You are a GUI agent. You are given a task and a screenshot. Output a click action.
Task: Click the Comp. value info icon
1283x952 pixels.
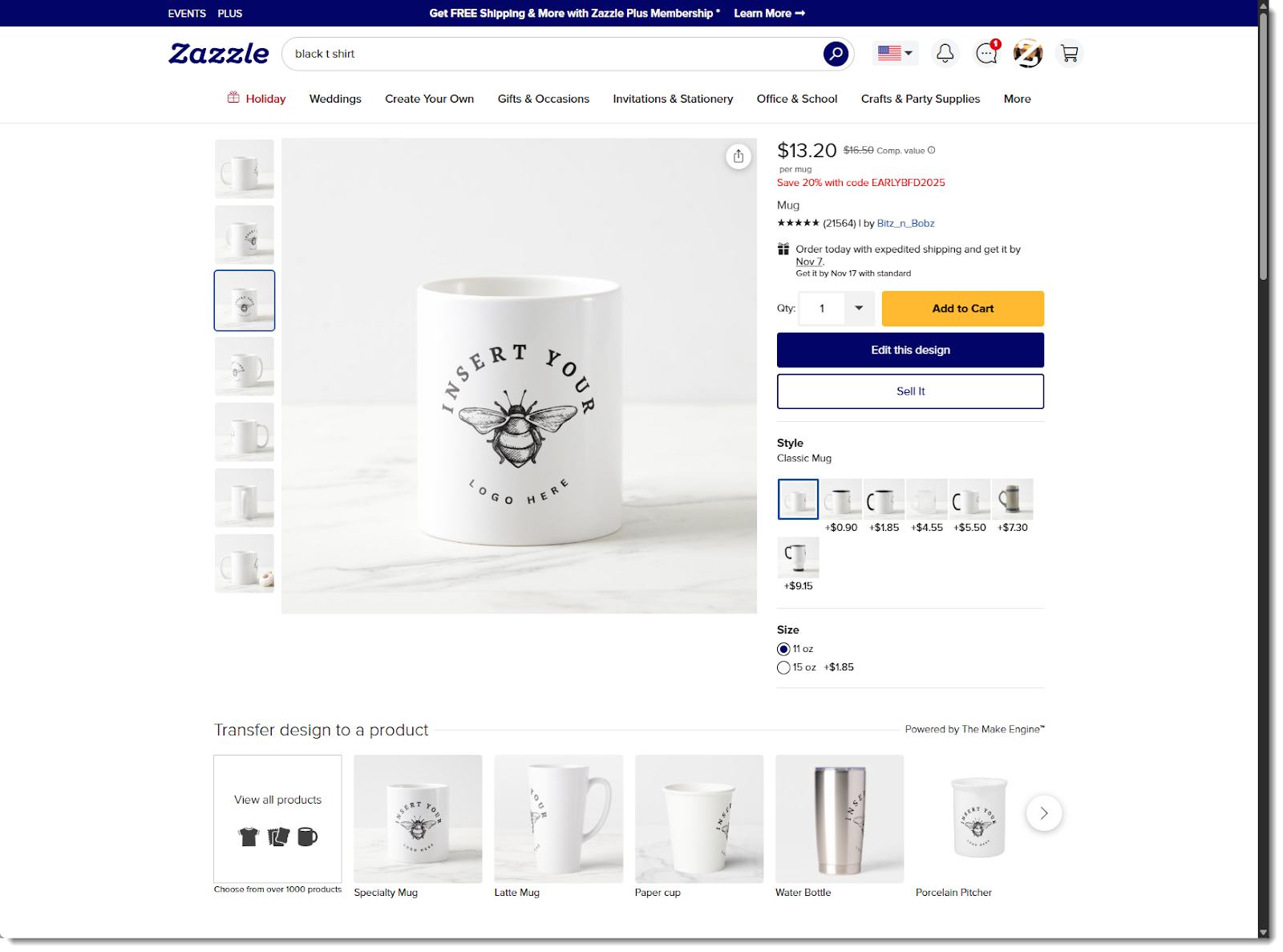(x=931, y=150)
